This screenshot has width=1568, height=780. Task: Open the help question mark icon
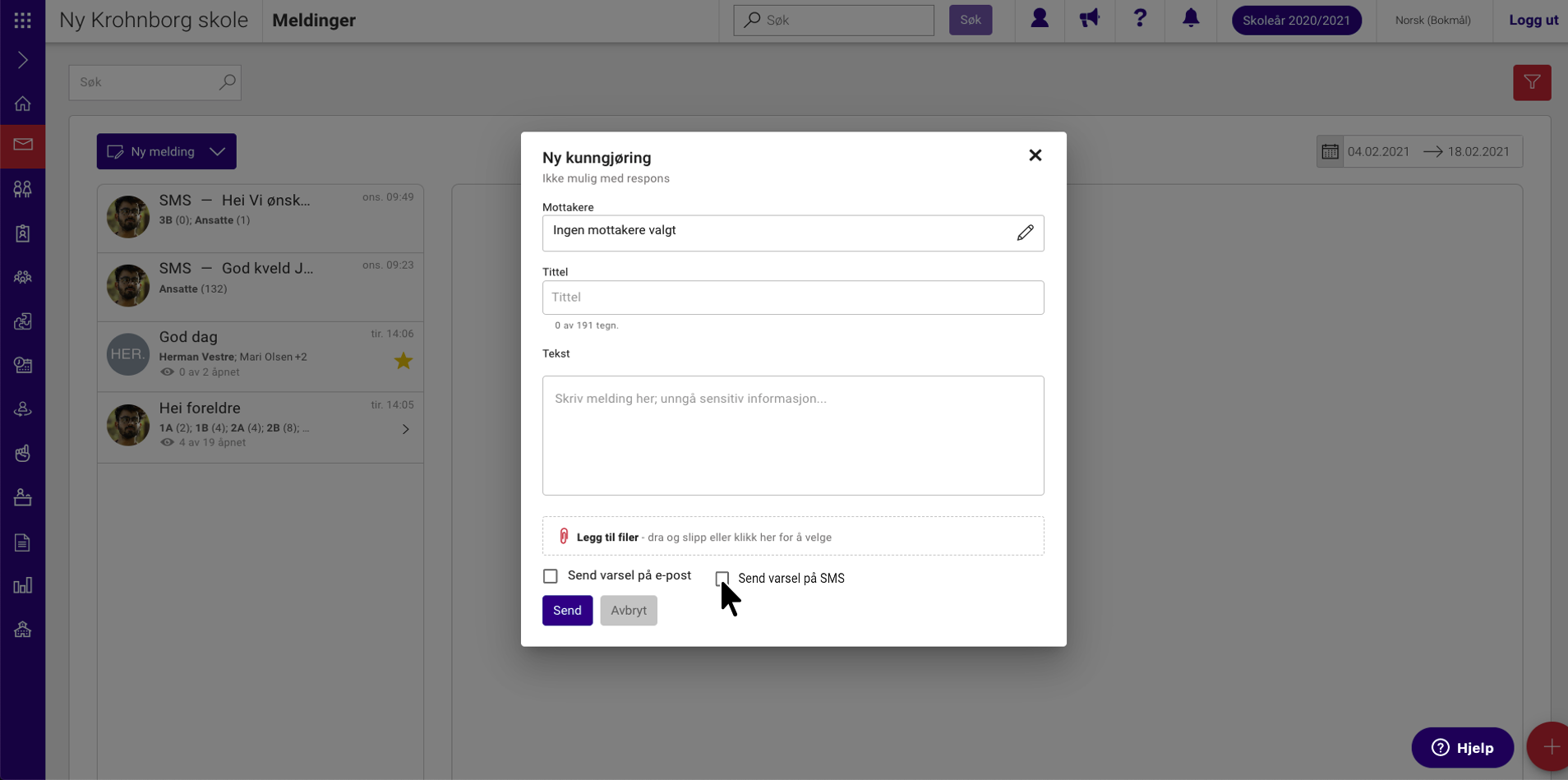coord(1140,18)
